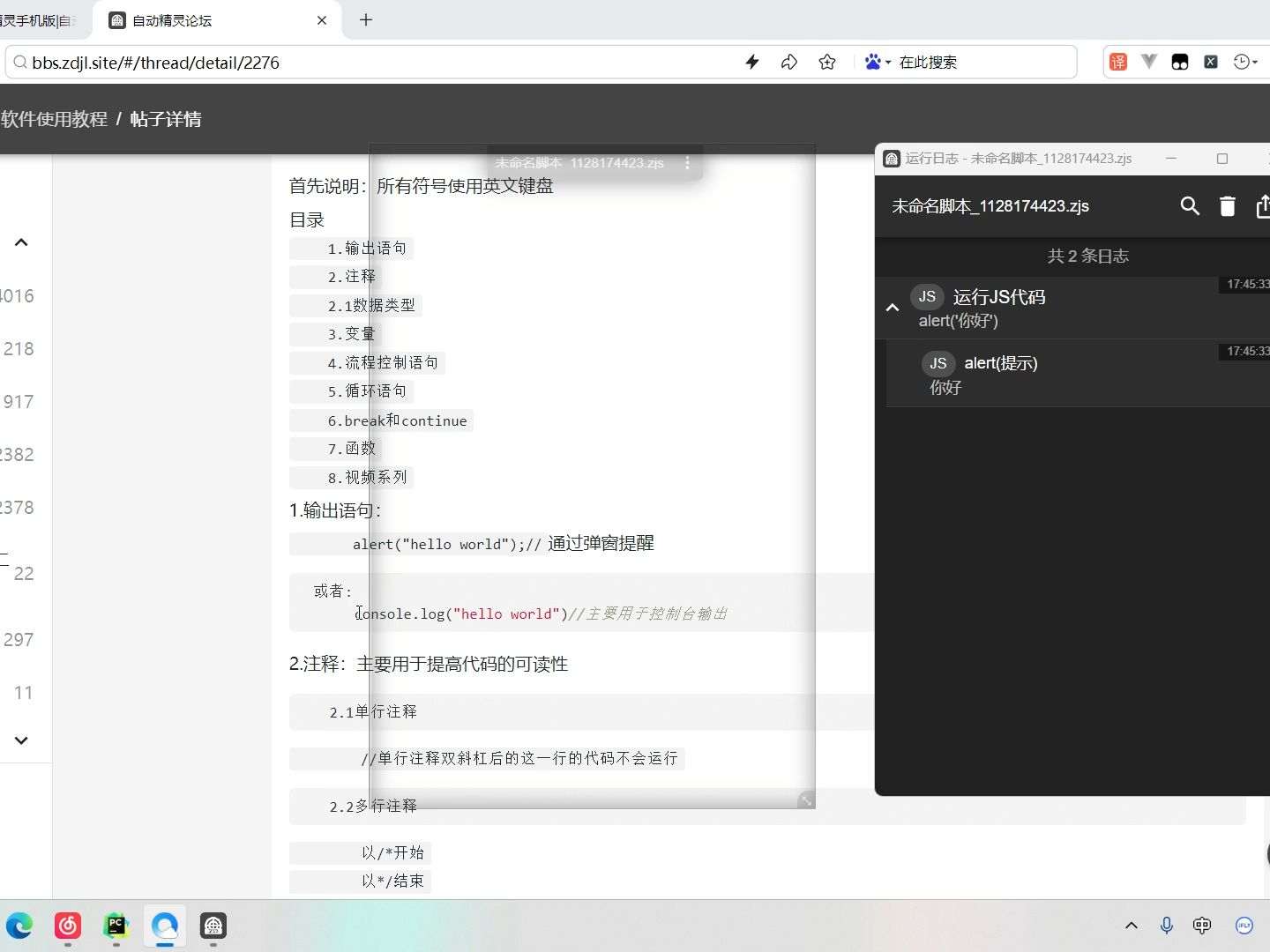Click the sidebar number 218
Screen dimensions: 1270x952
18,349
